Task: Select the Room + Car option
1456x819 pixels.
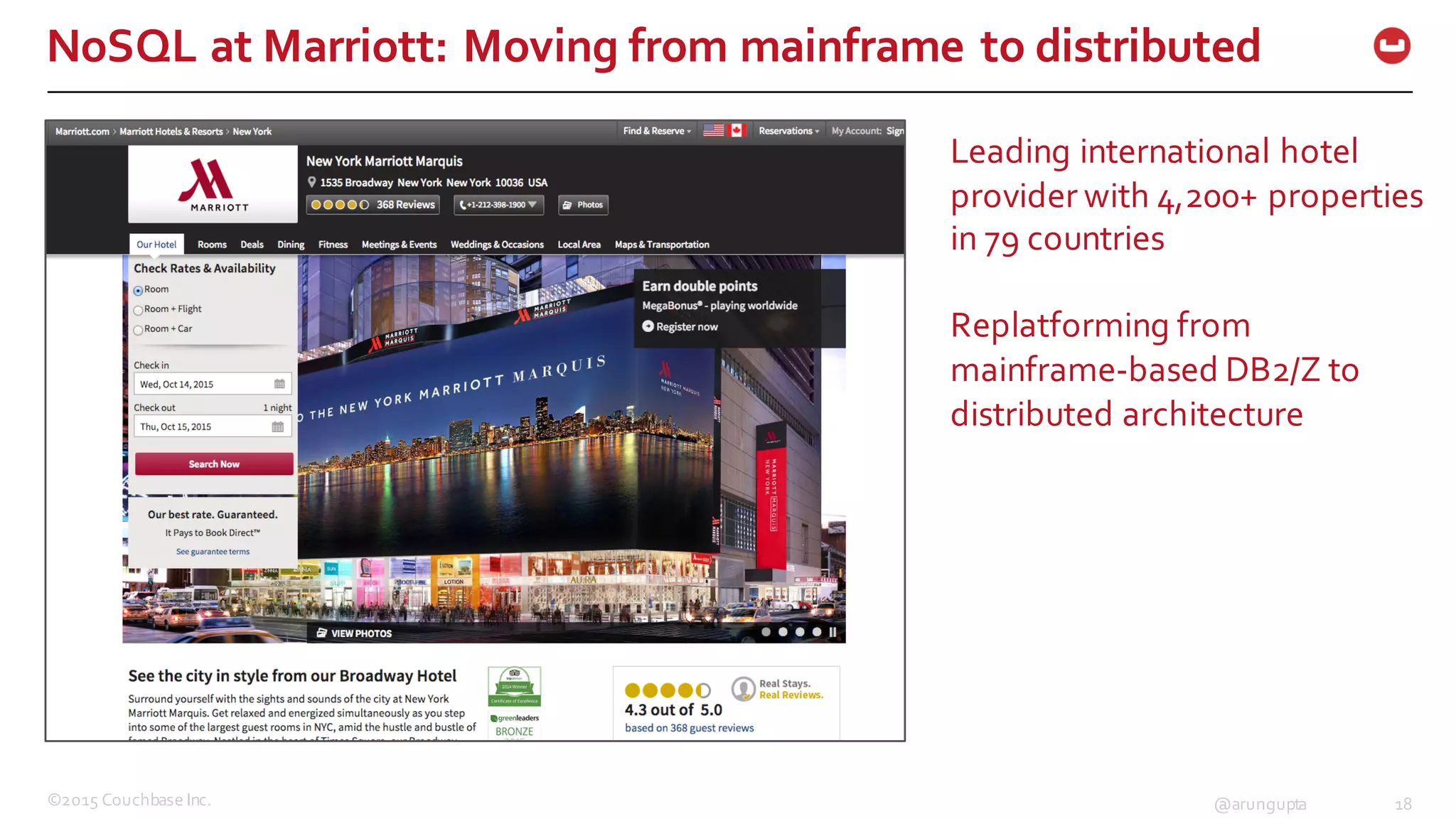Action: coord(138,330)
